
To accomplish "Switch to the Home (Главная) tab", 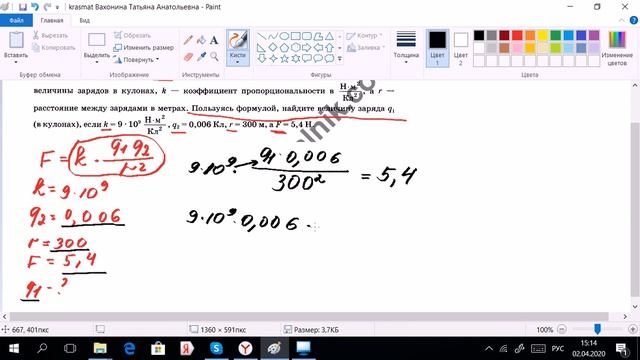I will 52,20.
